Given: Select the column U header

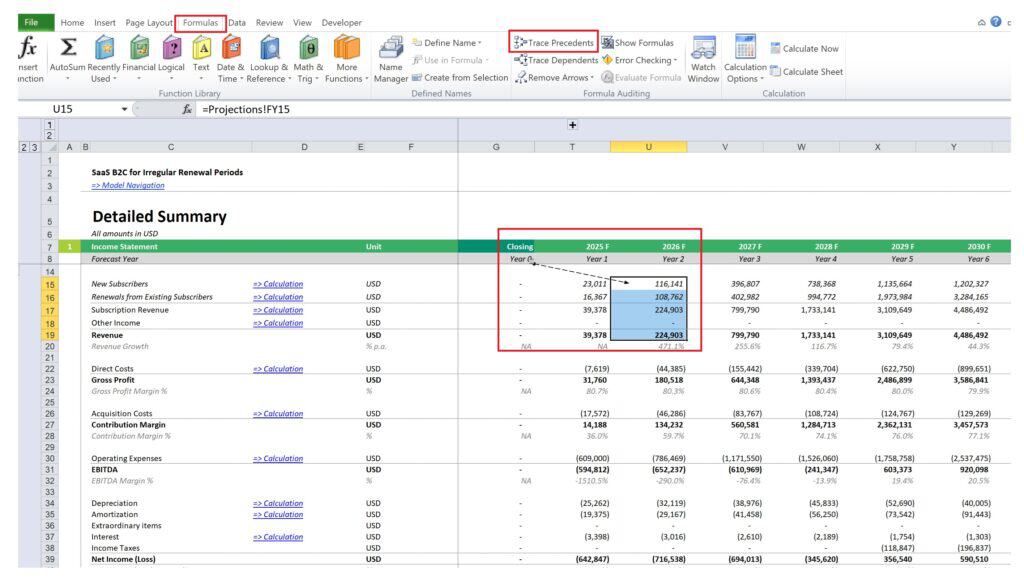Looking at the screenshot, I should (648, 147).
